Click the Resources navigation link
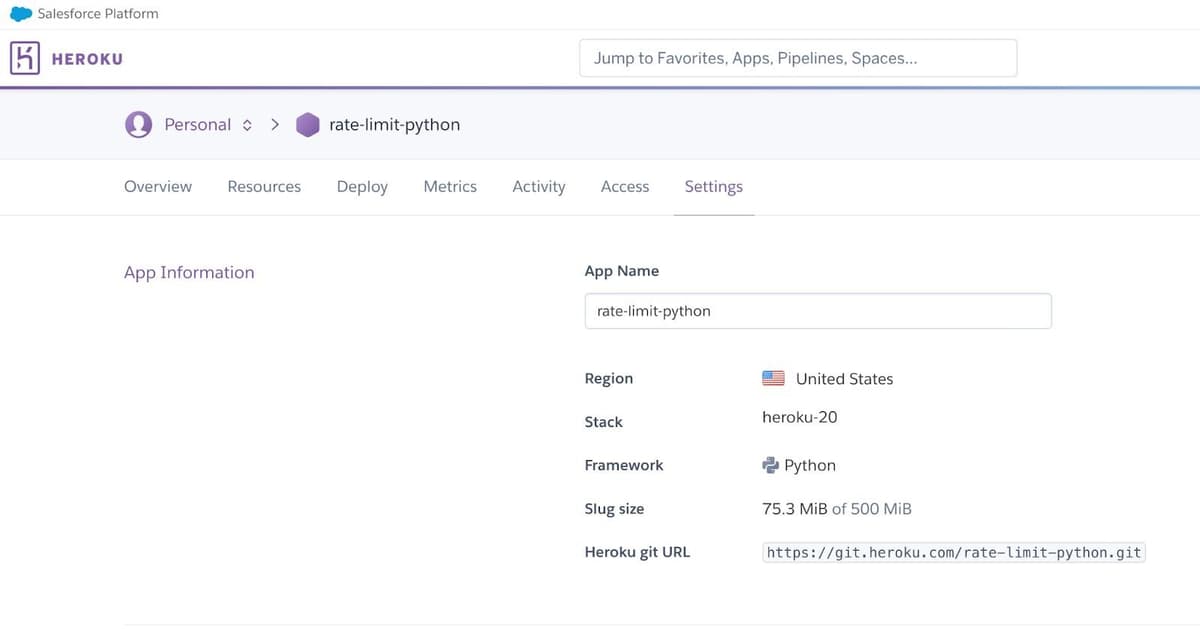Screen dimensions: 1200x629 tap(263, 187)
